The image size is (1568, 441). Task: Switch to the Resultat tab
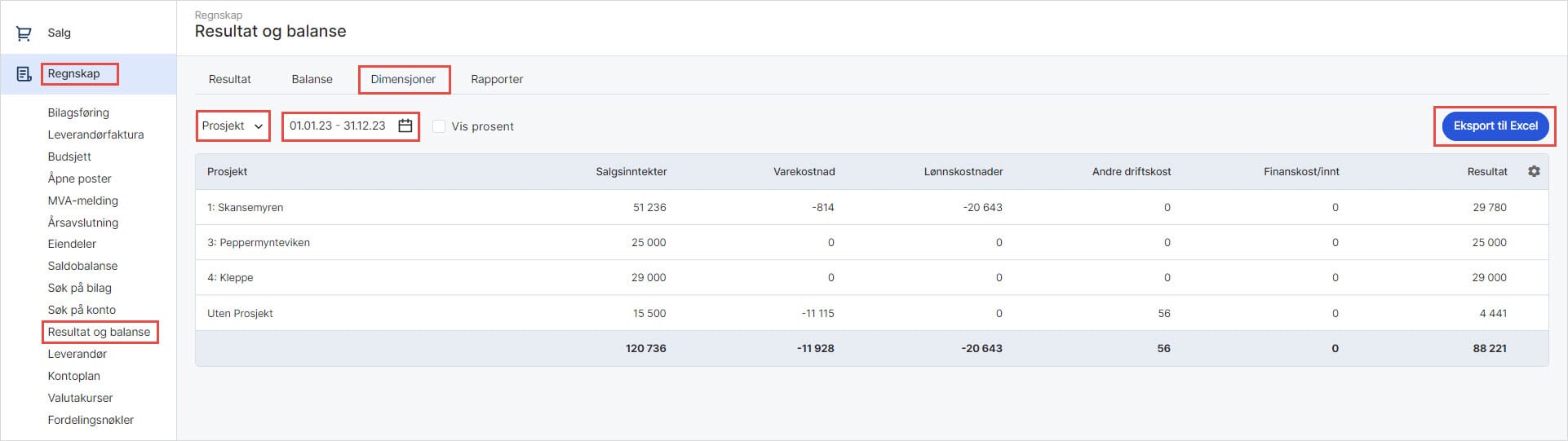pyautogui.click(x=229, y=79)
